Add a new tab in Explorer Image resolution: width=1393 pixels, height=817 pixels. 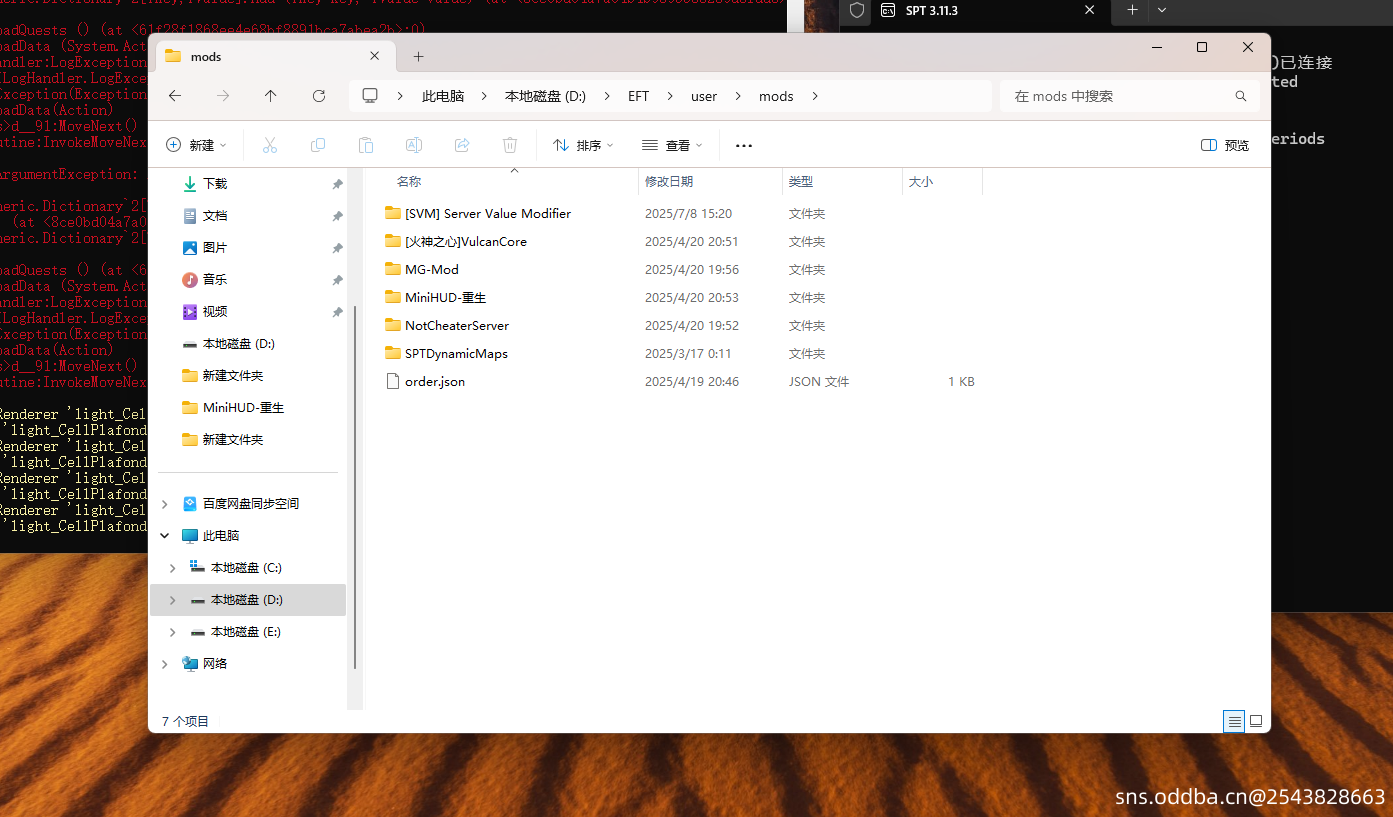[419, 57]
